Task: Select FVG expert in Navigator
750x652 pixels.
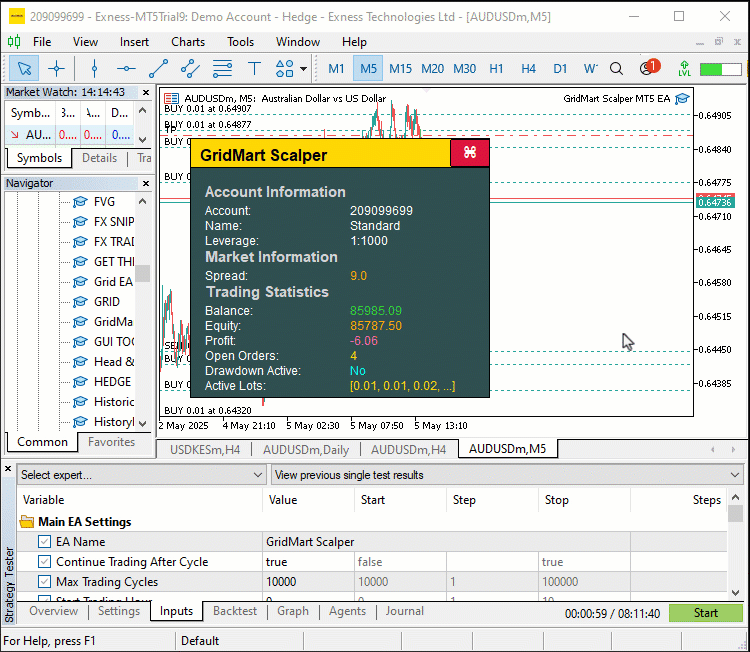Action: (x=104, y=202)
